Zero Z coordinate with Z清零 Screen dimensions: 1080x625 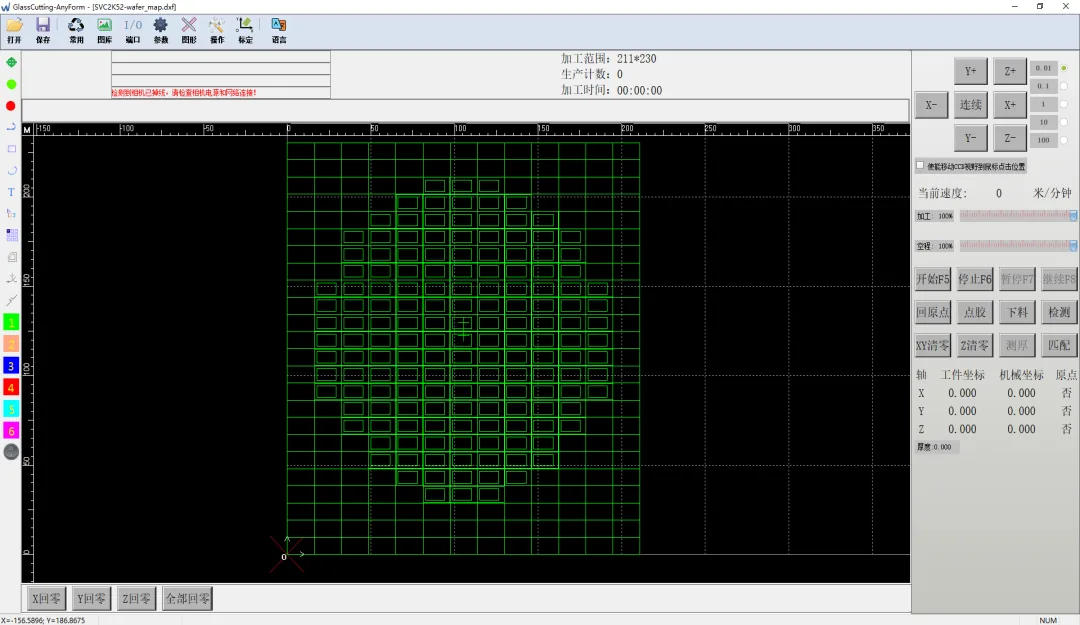click(975, 345)
